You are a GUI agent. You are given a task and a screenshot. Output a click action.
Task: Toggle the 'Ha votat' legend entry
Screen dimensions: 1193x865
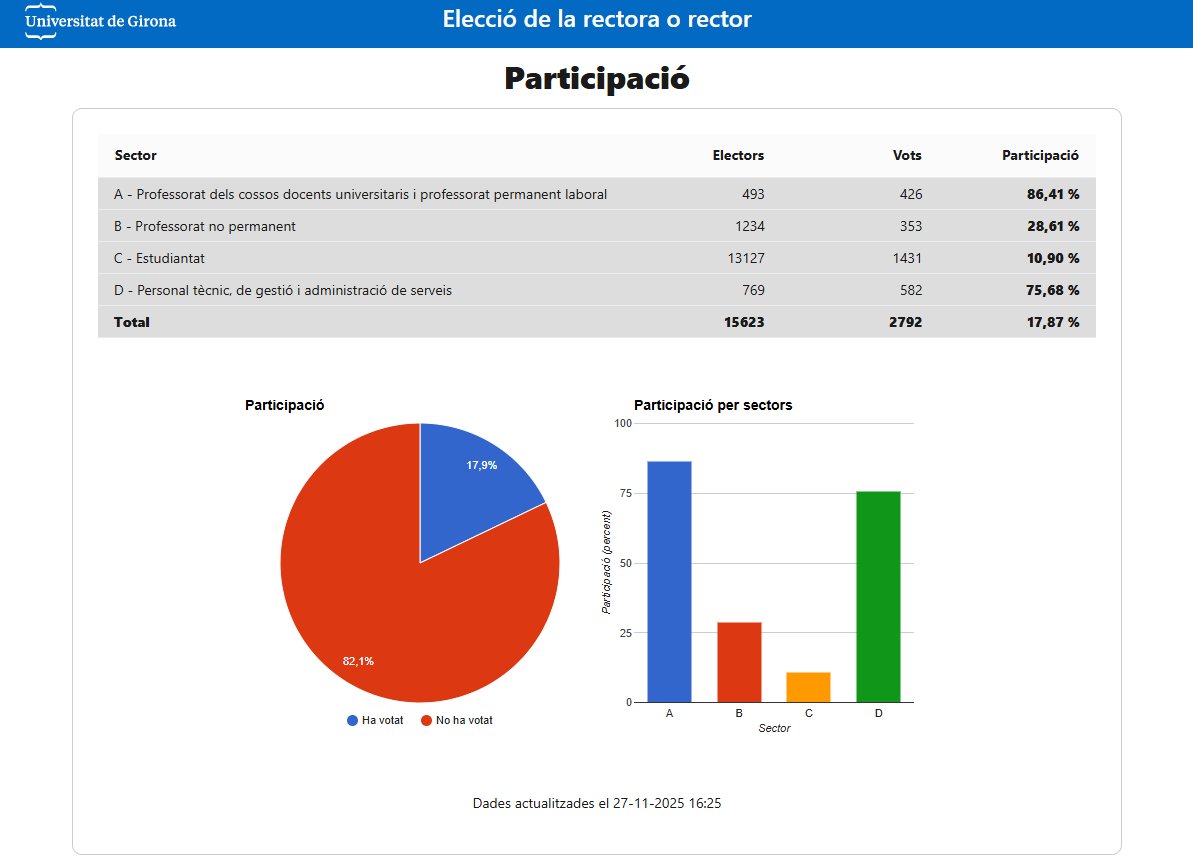point(381,719)
